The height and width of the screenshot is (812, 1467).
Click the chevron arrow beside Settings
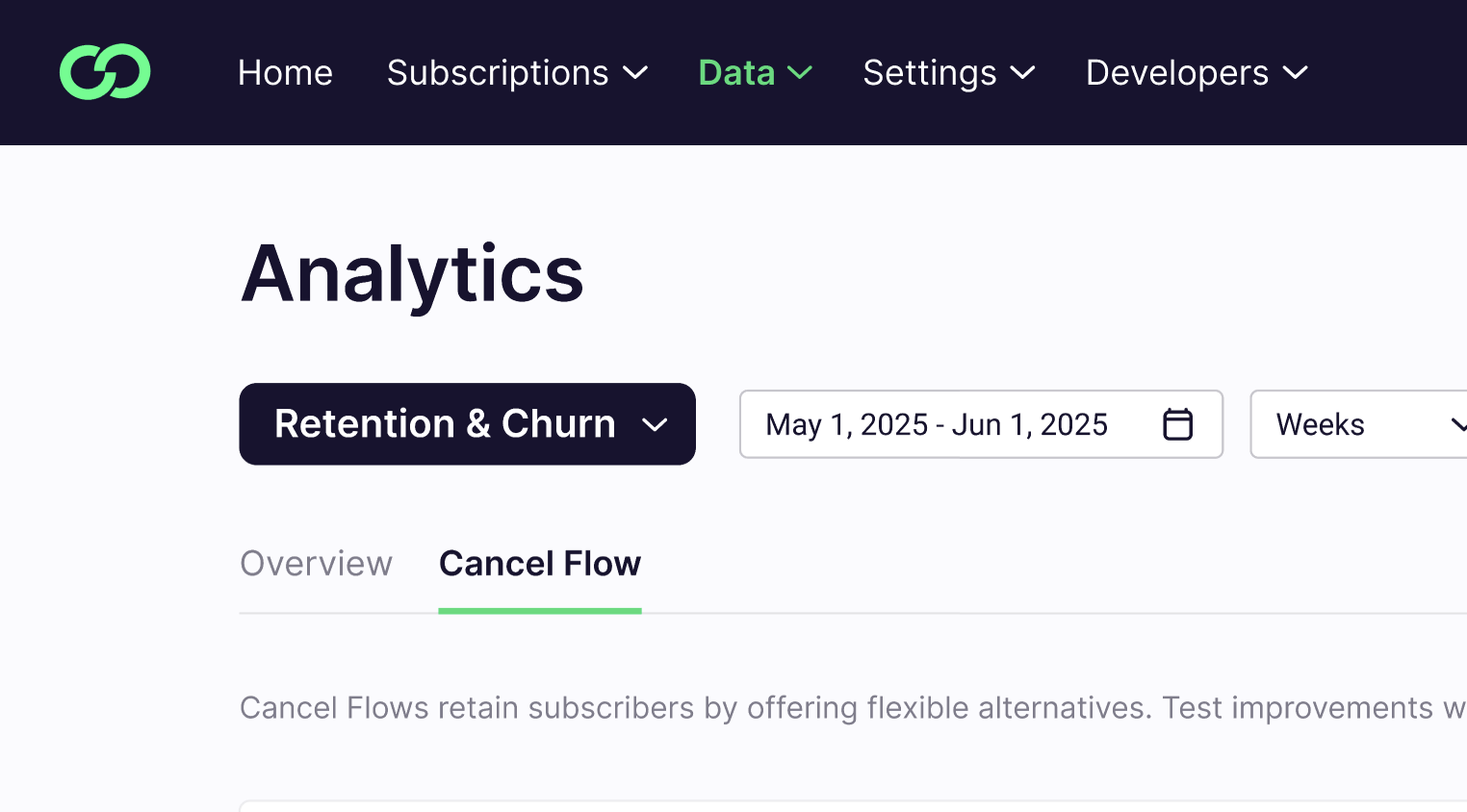[1022, 73]
